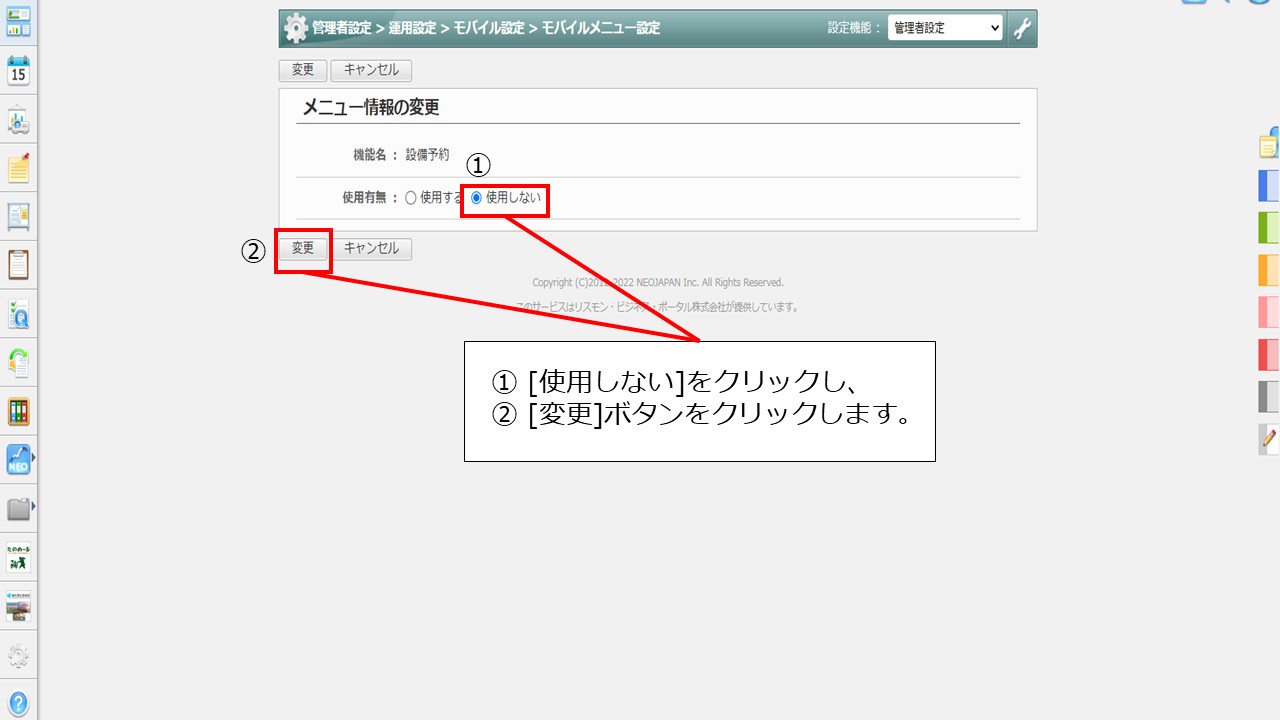This screenshot has height=720, width=1280.
Task: Open the colored binders icon in the sidebar
Action: point(18,411)
